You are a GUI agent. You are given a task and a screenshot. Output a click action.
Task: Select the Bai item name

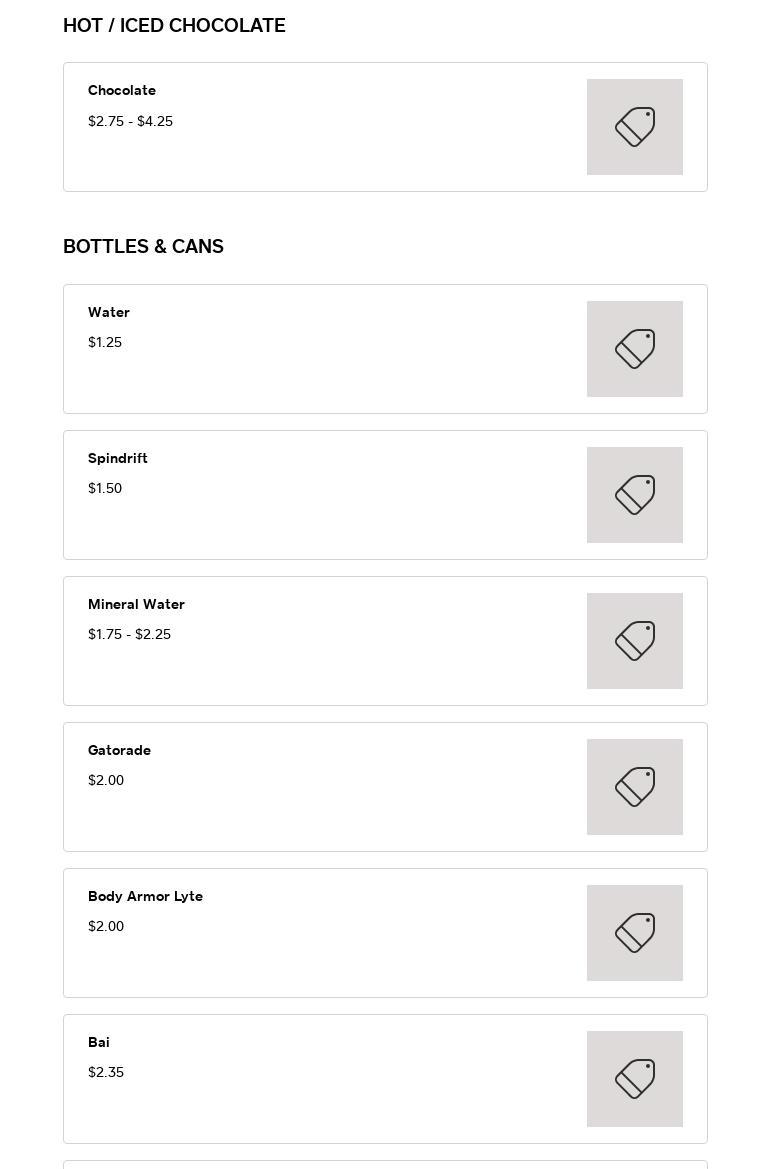click(x=99, y=1042)
